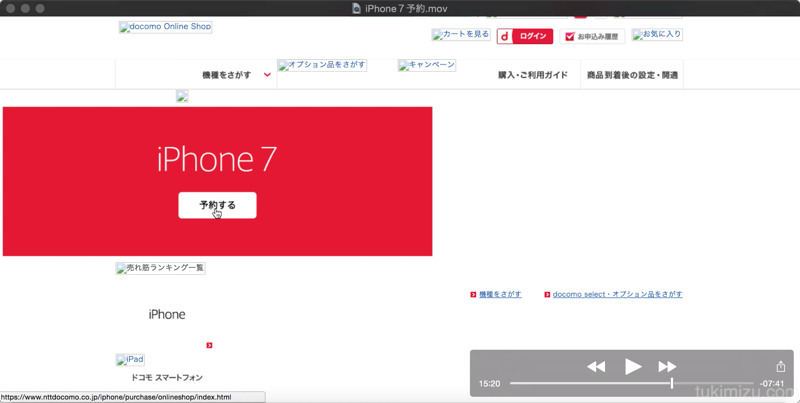Viewport: 800px width, 403px height.
Task: View cart via カートを見る
Action: coord(461,35)
